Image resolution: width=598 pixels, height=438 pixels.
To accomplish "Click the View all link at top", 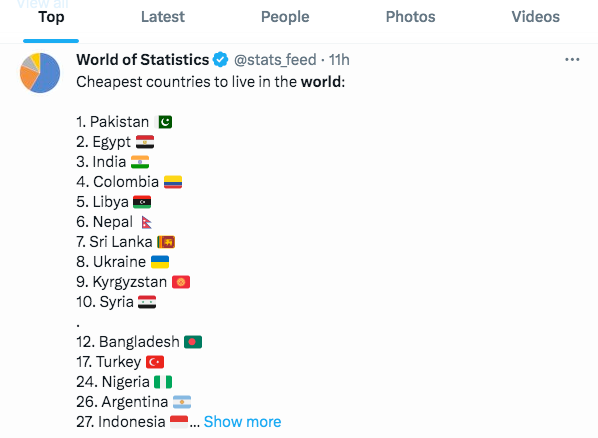I will [x=42, y=4].
